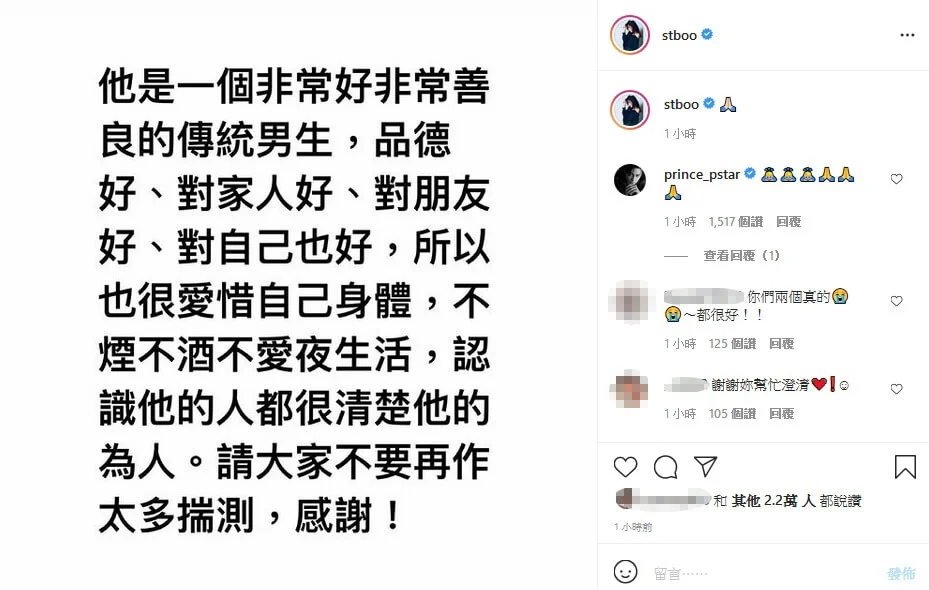
Task: Like the 謝謝妳幫忙澄清 comment
Action: coord(896,389)
